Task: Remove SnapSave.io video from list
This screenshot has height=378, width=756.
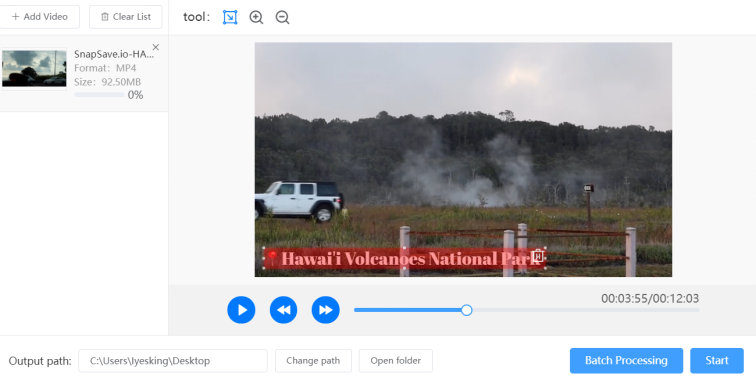Action: (x=156, y=47)
